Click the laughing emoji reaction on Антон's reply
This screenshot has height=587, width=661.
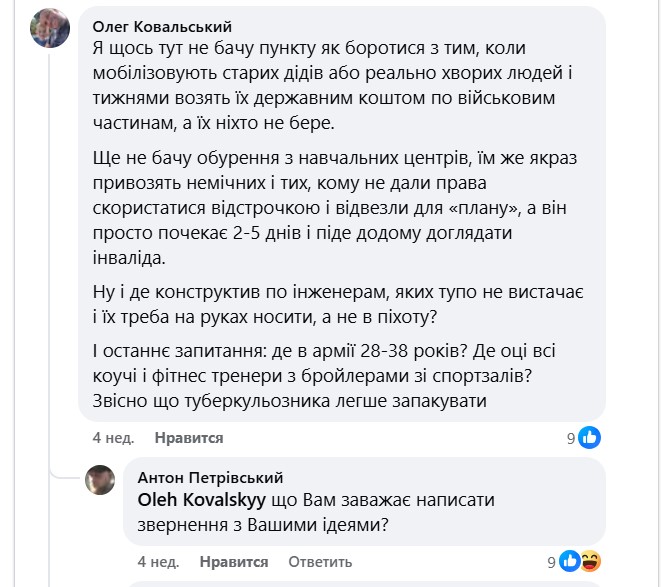pyautogui.click(x=590, y=560)
